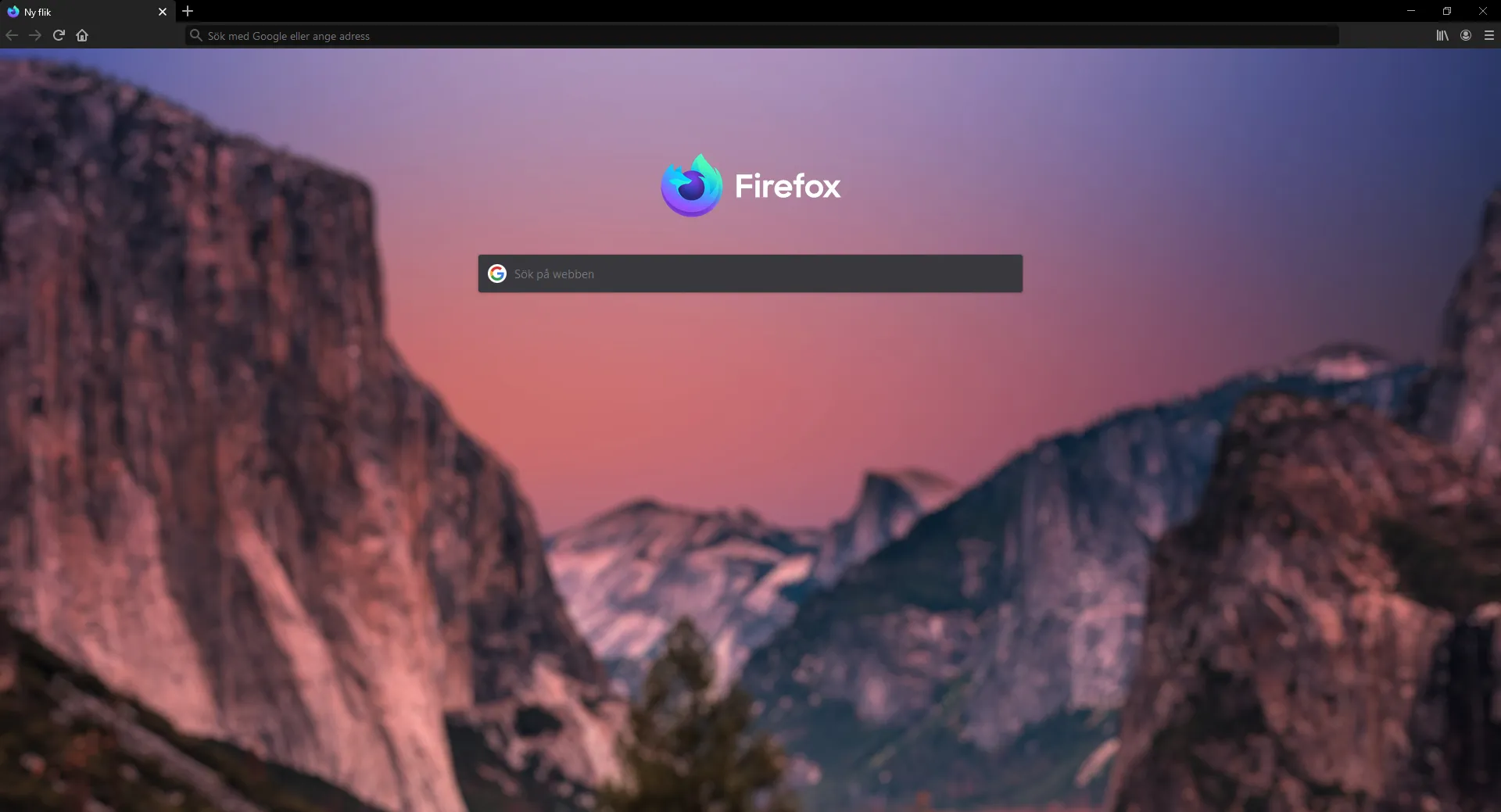The width and height of the screenshot is (1501, 812).
Task: Open the Library (bookshelf) icon
Action: tap(1442, 35)
